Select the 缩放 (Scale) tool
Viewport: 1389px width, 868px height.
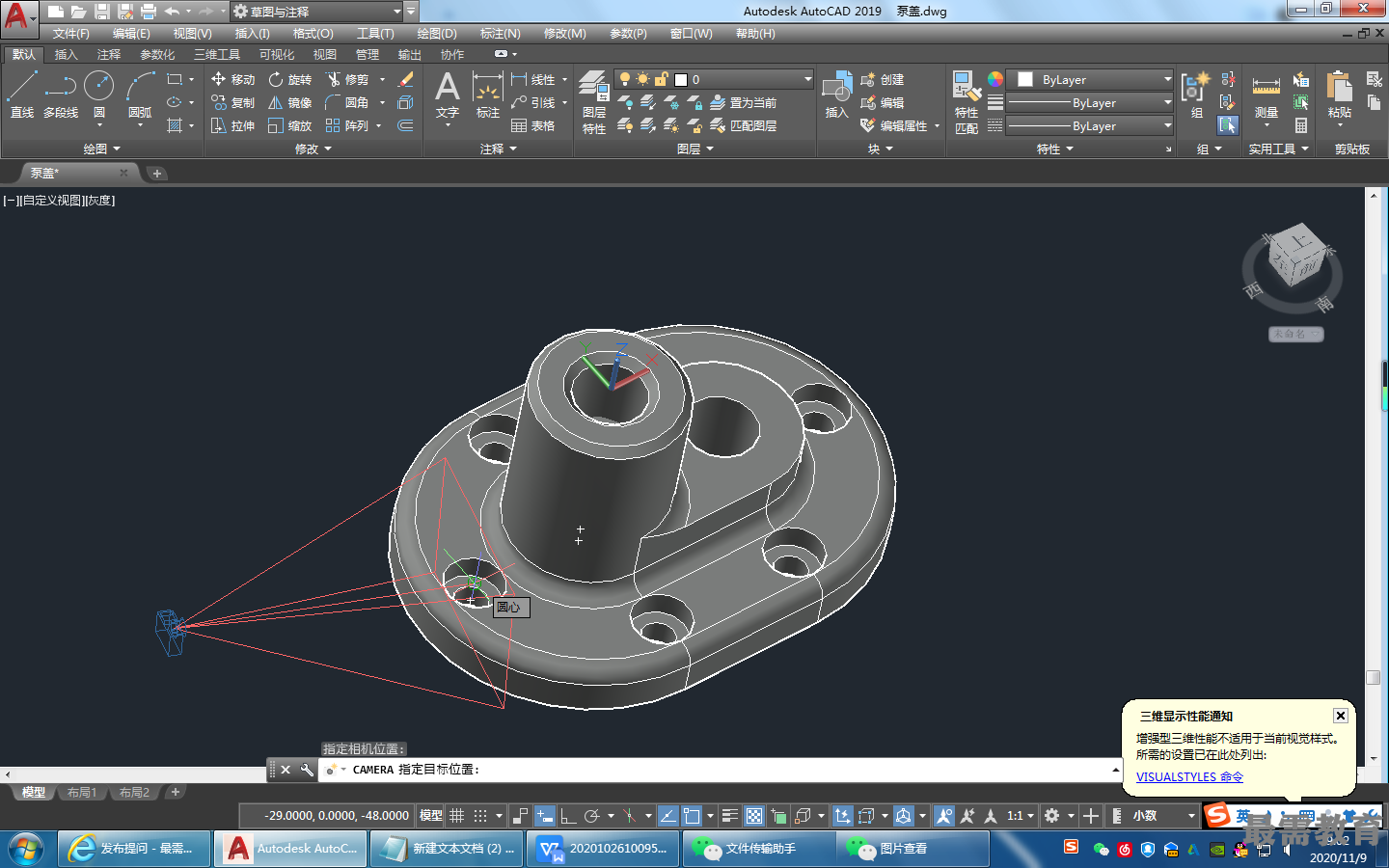290,125
